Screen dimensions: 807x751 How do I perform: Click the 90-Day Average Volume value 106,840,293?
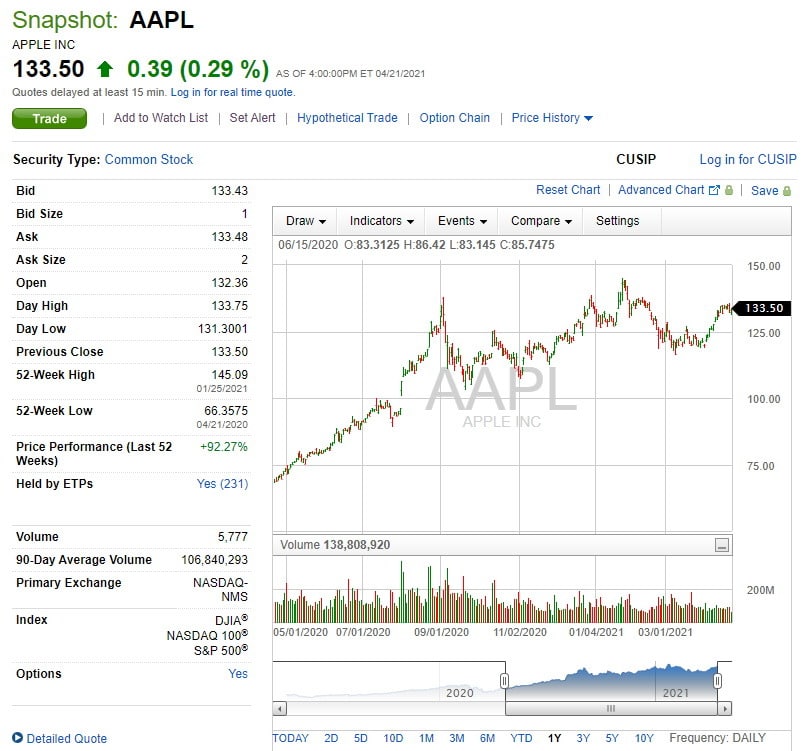[x=214, y=560]
